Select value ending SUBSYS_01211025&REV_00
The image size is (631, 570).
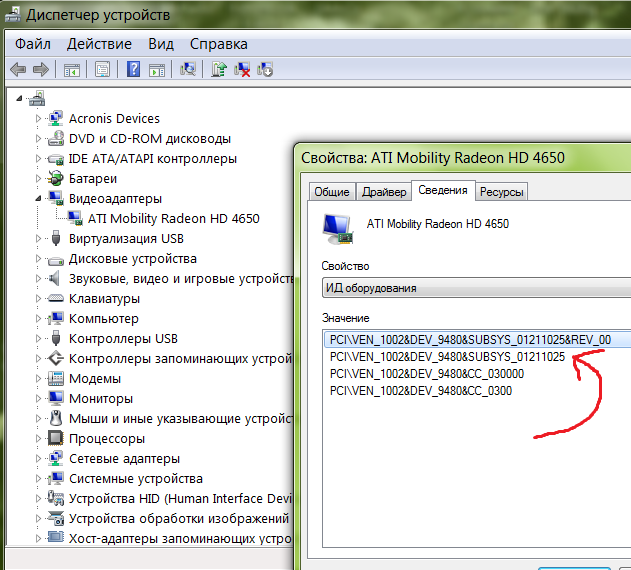click(x=477, y=339)
